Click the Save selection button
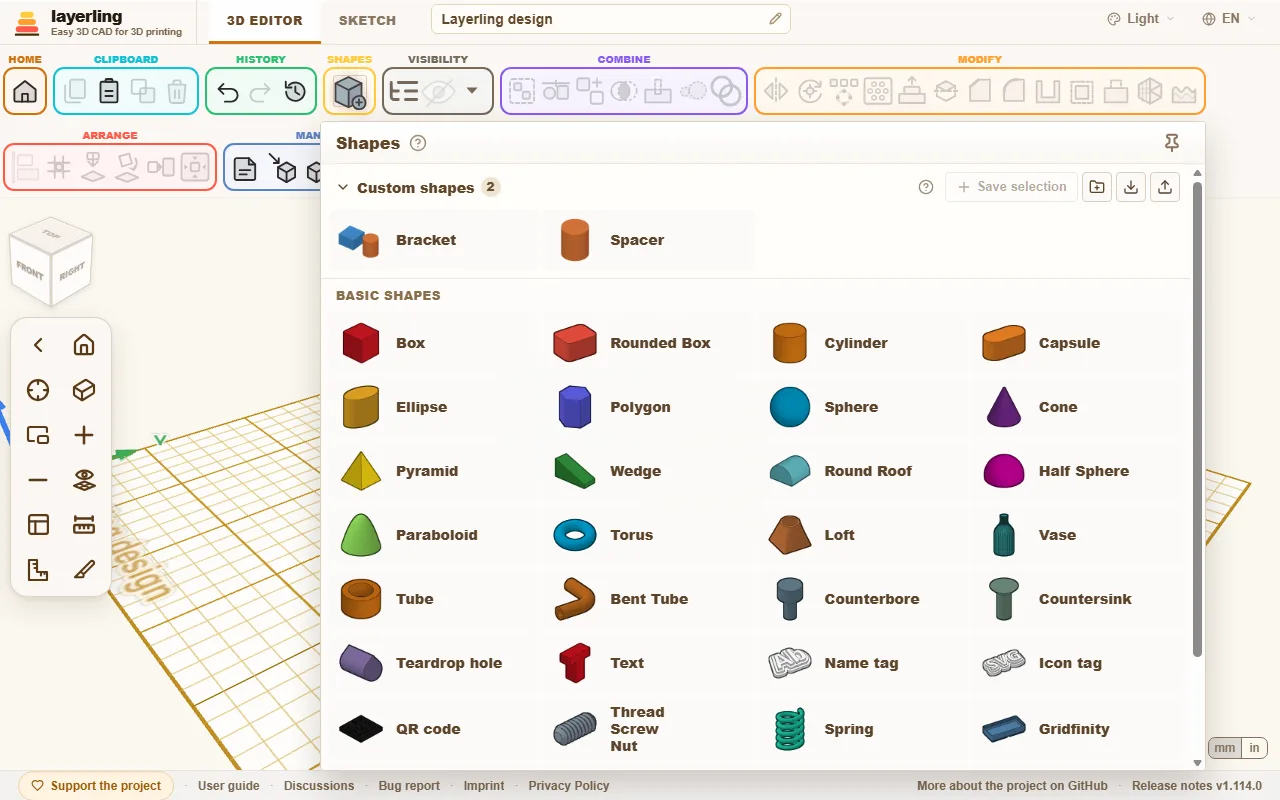Screen dimensions: 1280x800 click(x=1012, y=187)
